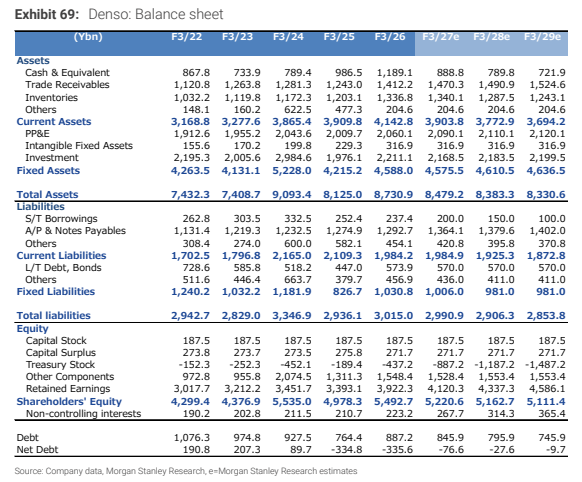This screenshot has width=582, height=482.
Task: Click the Non-controlling interests row label
Action: pyautogui.click(x=84, y=414)
